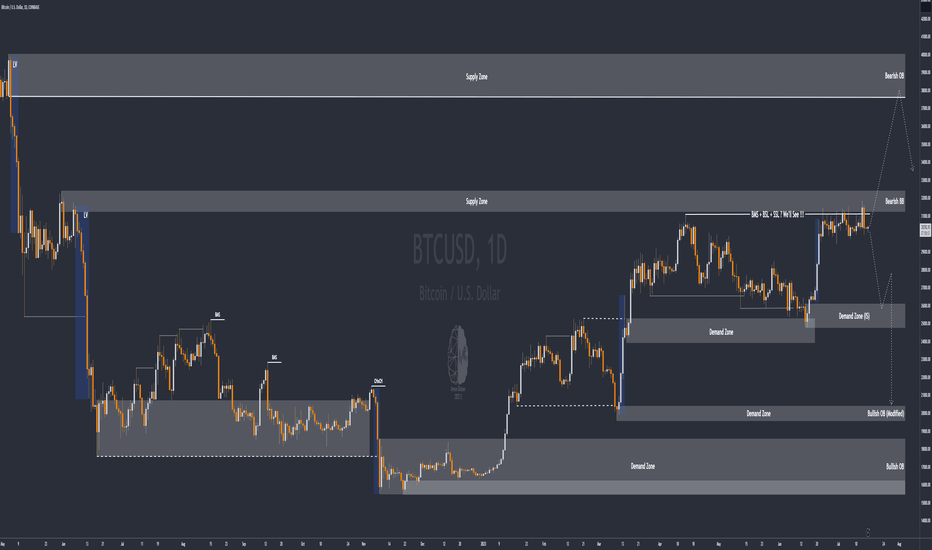
Task: Select the 'Bearish OB' label in the top supply zone
Action: pos(894,76)
